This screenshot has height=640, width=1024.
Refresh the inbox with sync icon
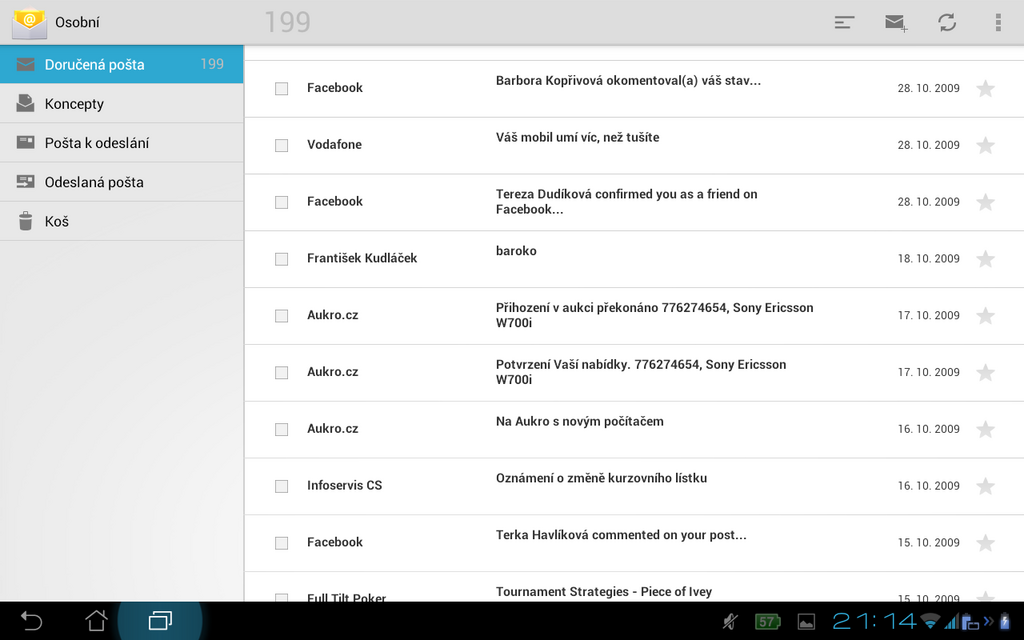coord(947,23)
